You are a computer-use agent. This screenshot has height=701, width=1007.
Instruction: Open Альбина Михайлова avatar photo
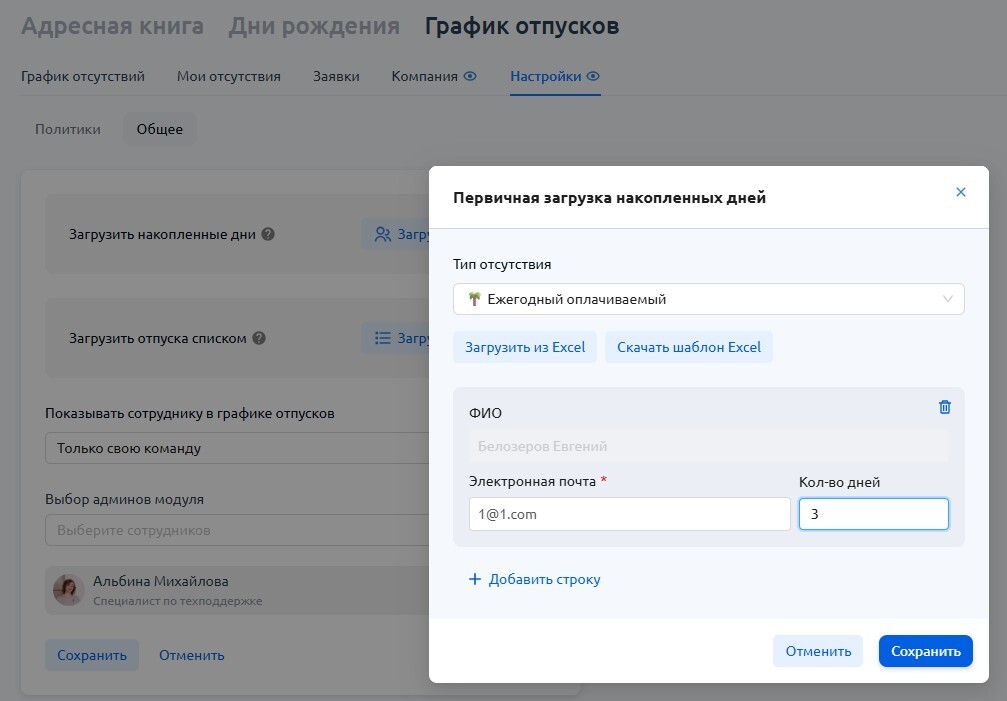coord(69,590)
